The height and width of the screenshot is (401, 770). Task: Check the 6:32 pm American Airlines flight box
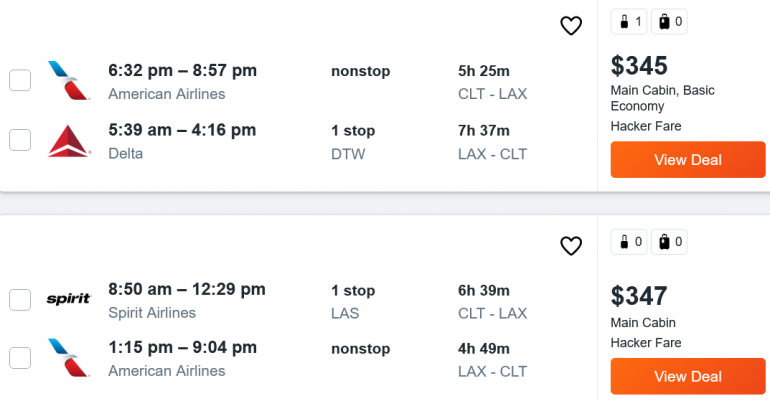20,80
